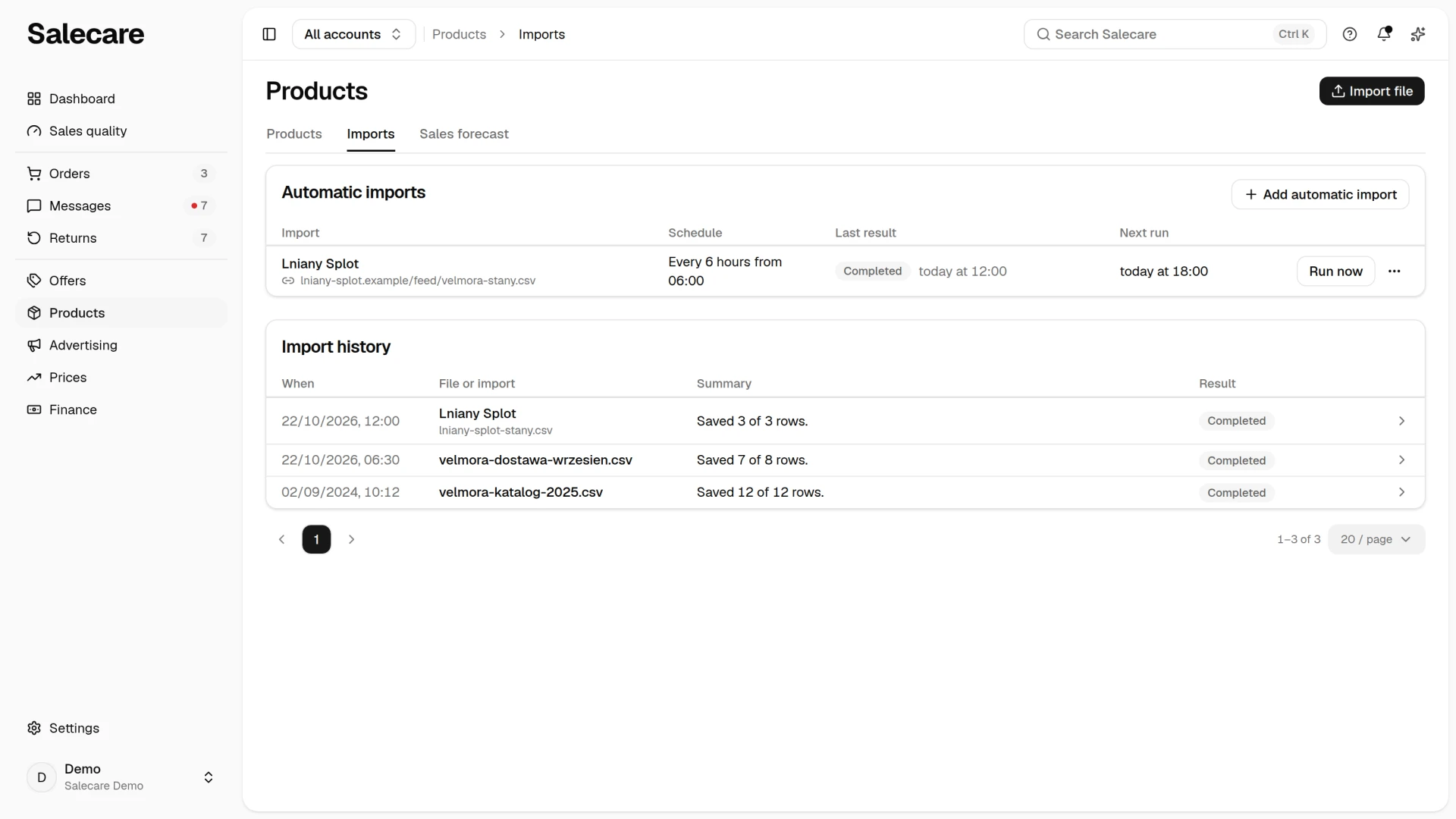The width and height of the screenshot is (1456, 819).
Task: Go to the previous page arrow
Action: [x=282, y=539]
